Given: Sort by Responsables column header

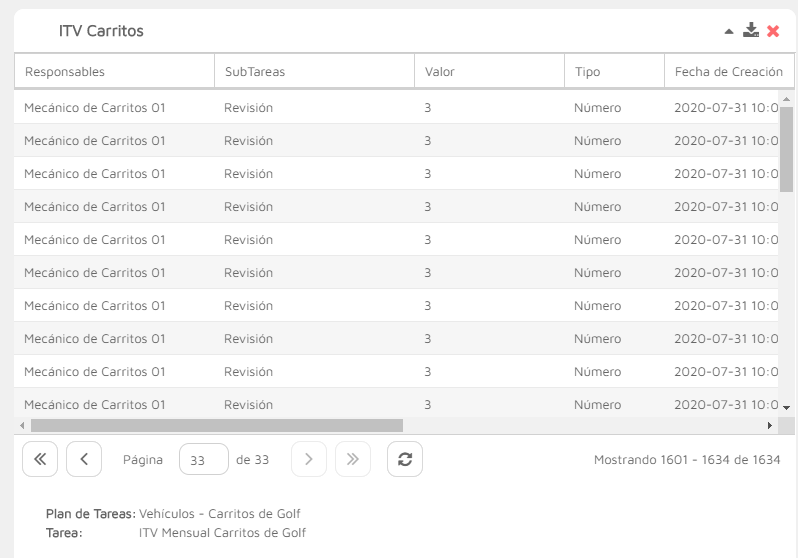Looking at the screenshot, I should coord(114,72).
